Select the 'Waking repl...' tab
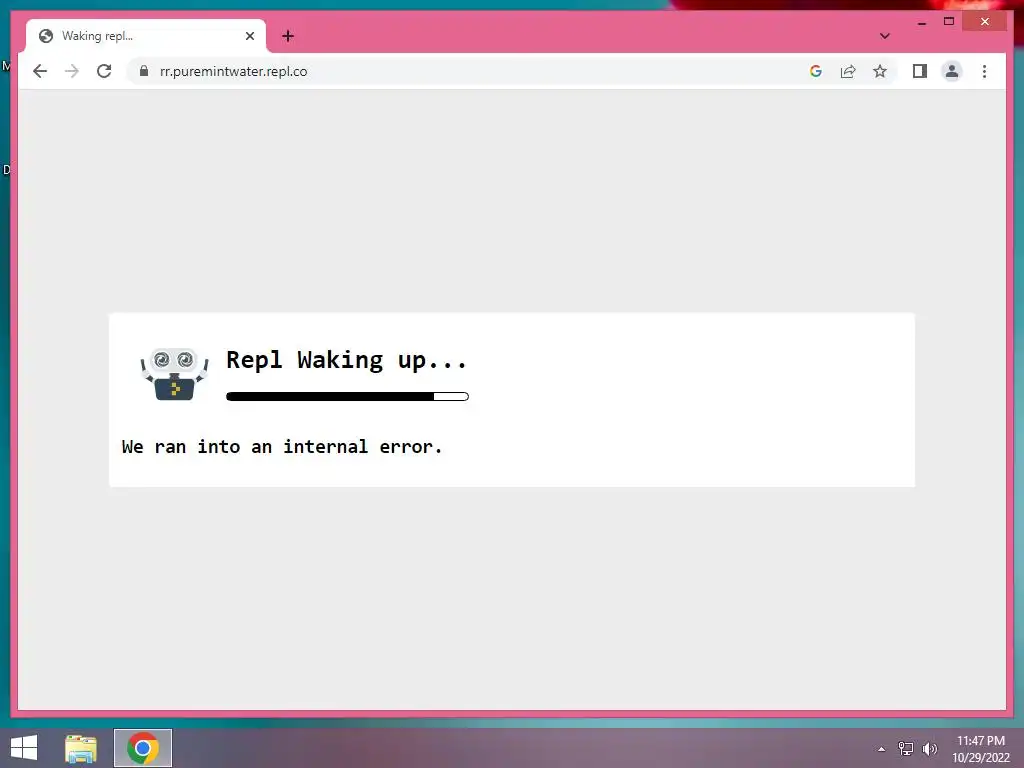1024x768 pixels. [146, 36]
